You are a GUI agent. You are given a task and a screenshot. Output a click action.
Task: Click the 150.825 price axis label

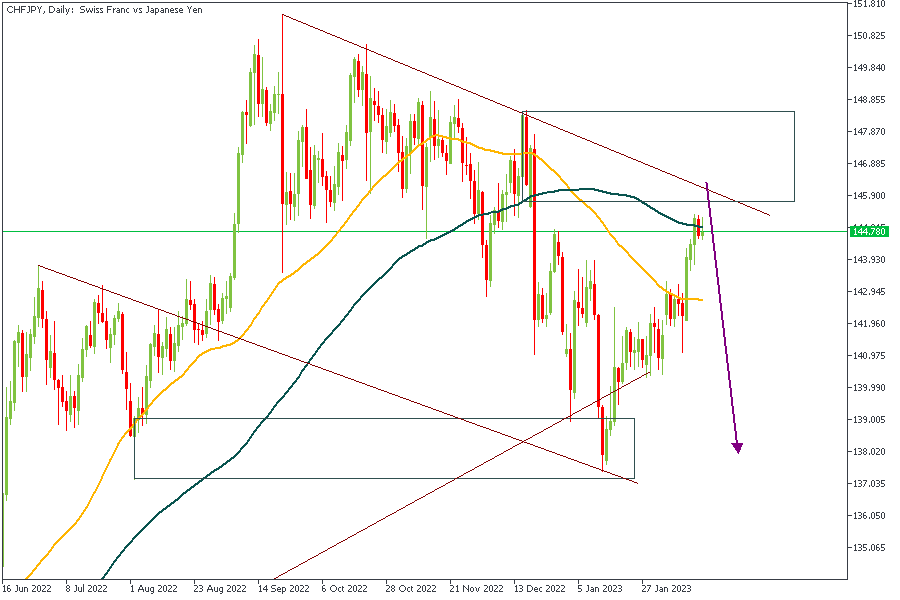(x=869, y=36)
